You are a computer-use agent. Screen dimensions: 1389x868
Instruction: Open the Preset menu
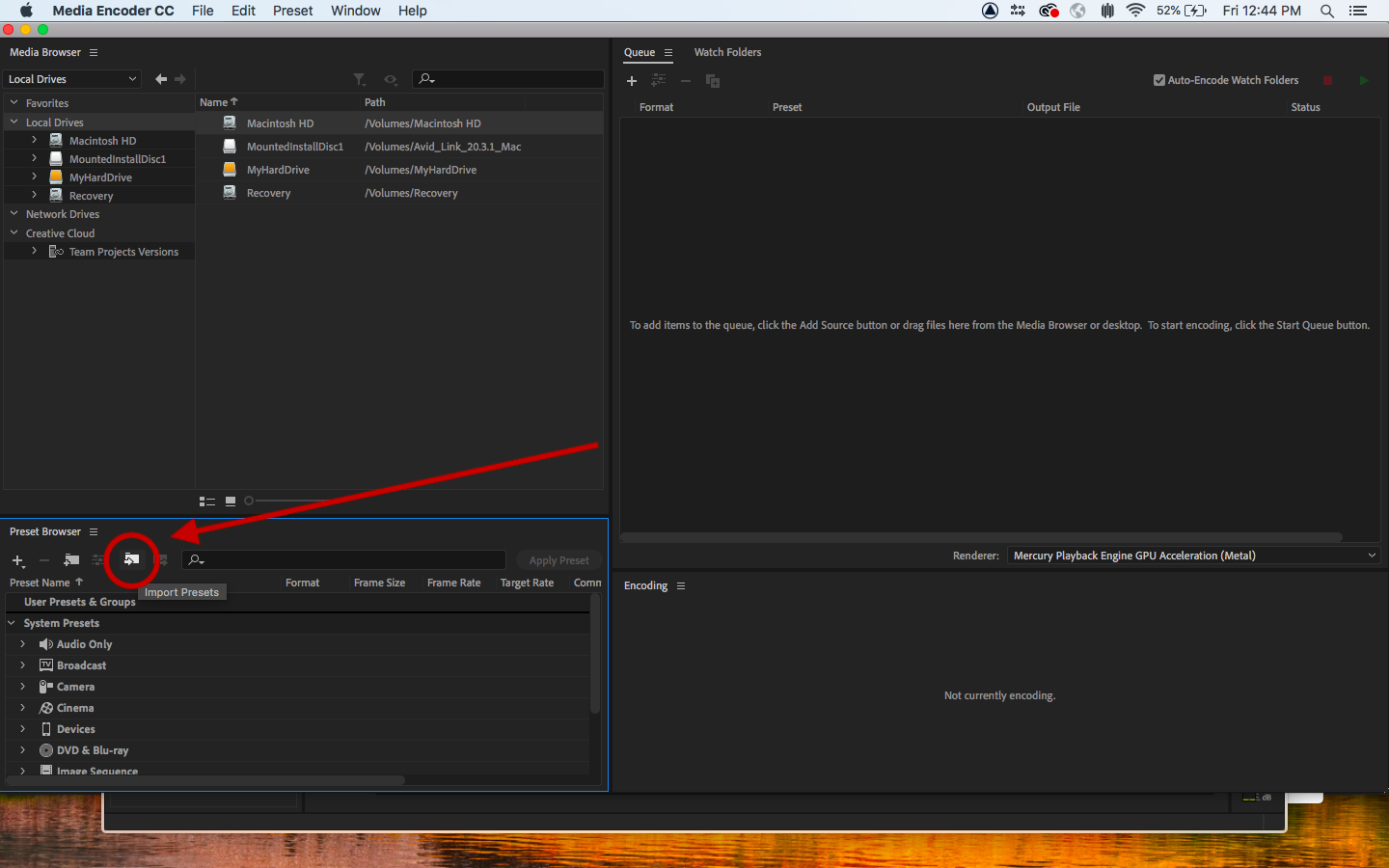(x=292, y=11)
